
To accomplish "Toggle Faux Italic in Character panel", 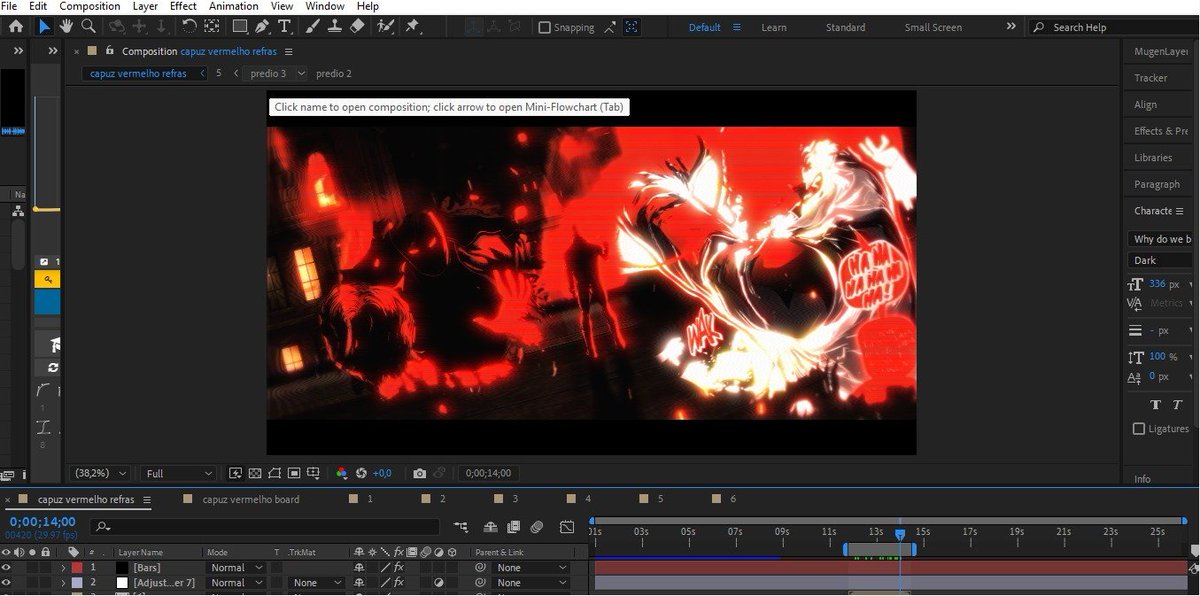I will tap(1177, 404).
